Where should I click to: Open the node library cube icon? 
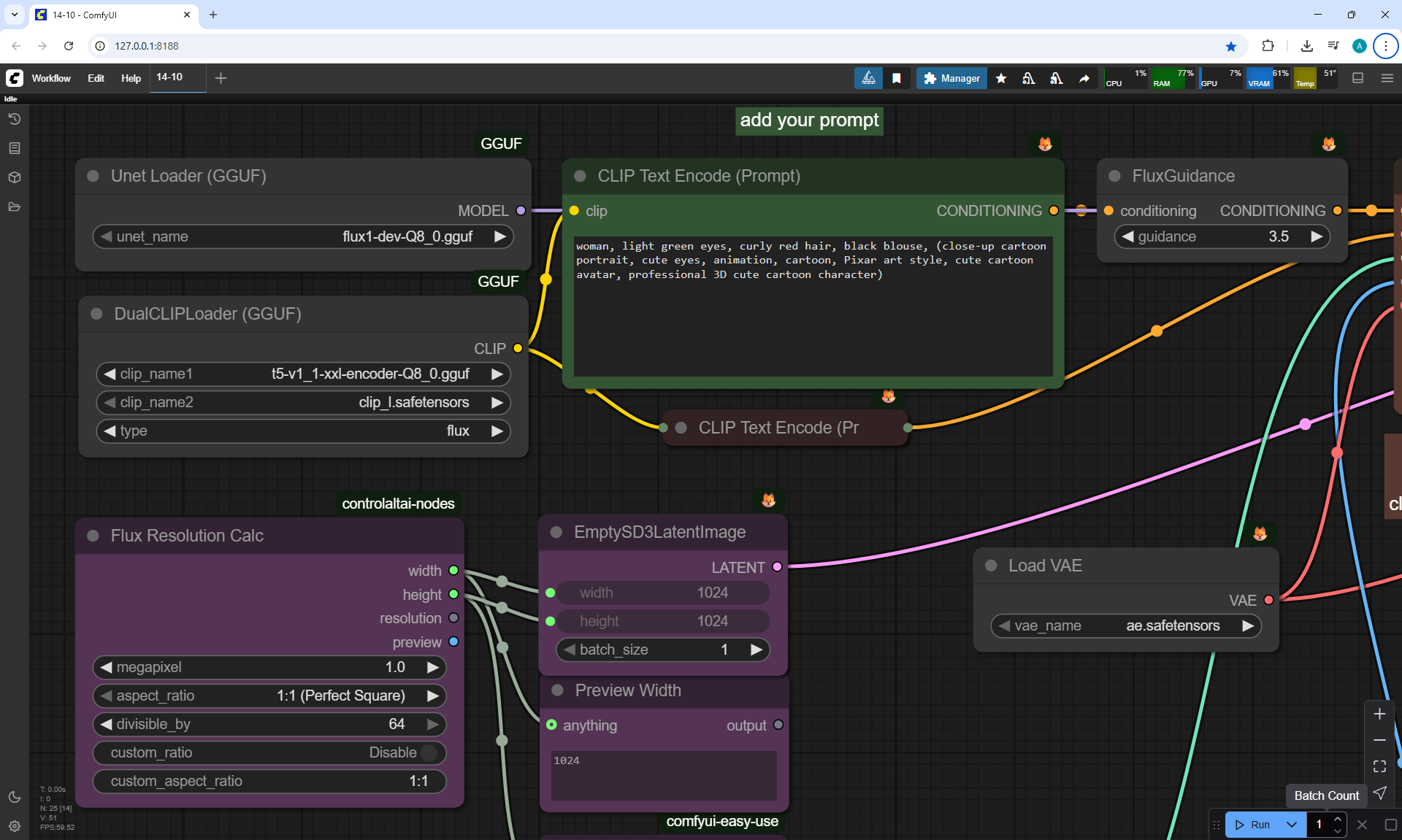[x=14, y=177]
